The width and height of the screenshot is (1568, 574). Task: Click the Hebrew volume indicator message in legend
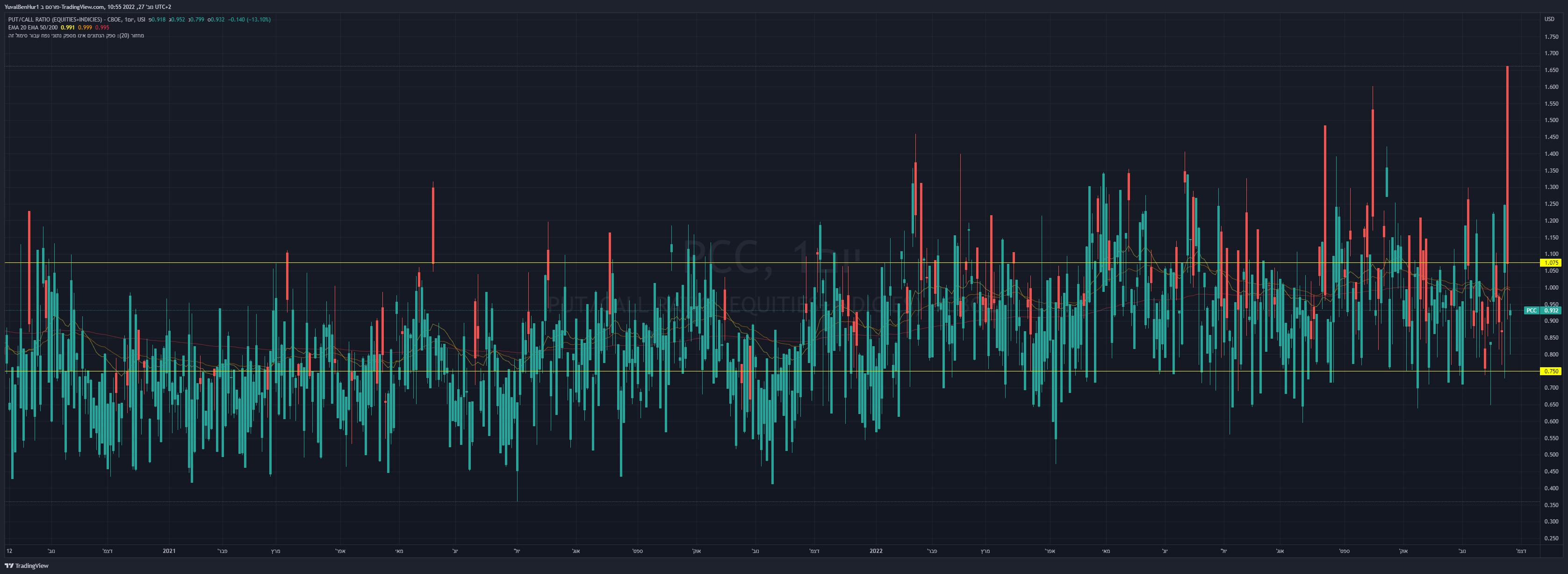point(76,36)
